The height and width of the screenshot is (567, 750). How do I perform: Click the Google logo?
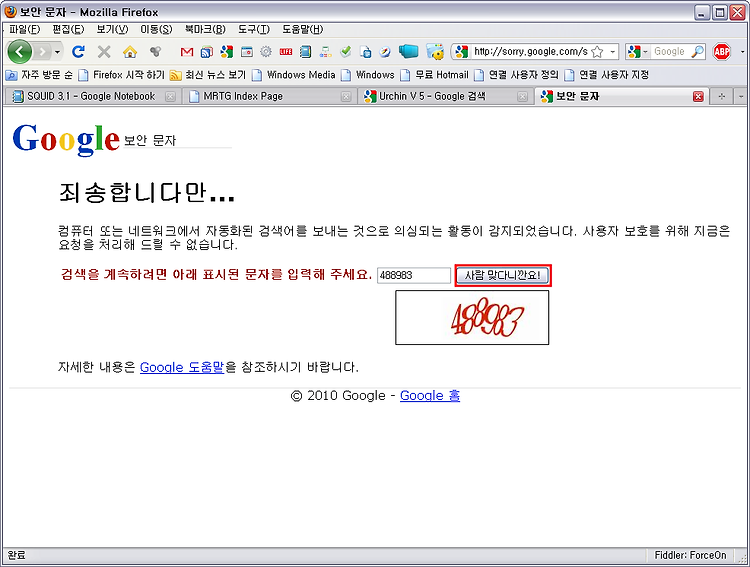click(x=66, y=139)
